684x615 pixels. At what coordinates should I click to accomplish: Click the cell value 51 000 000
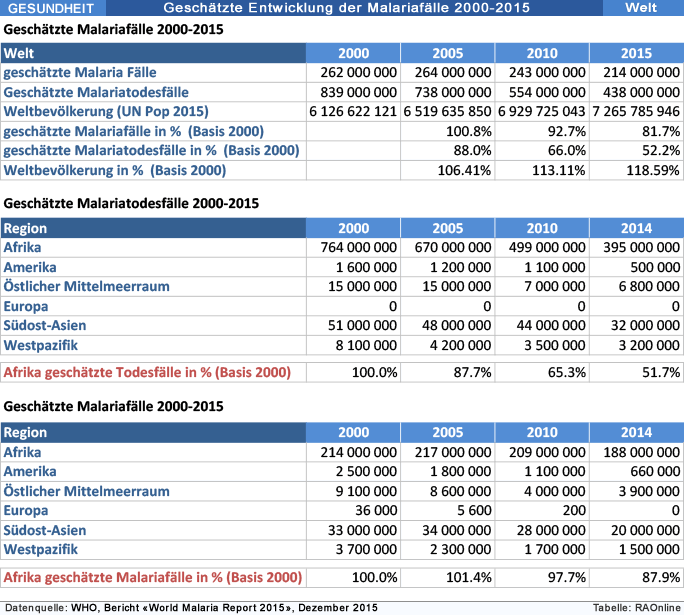(x=363, y=325)
